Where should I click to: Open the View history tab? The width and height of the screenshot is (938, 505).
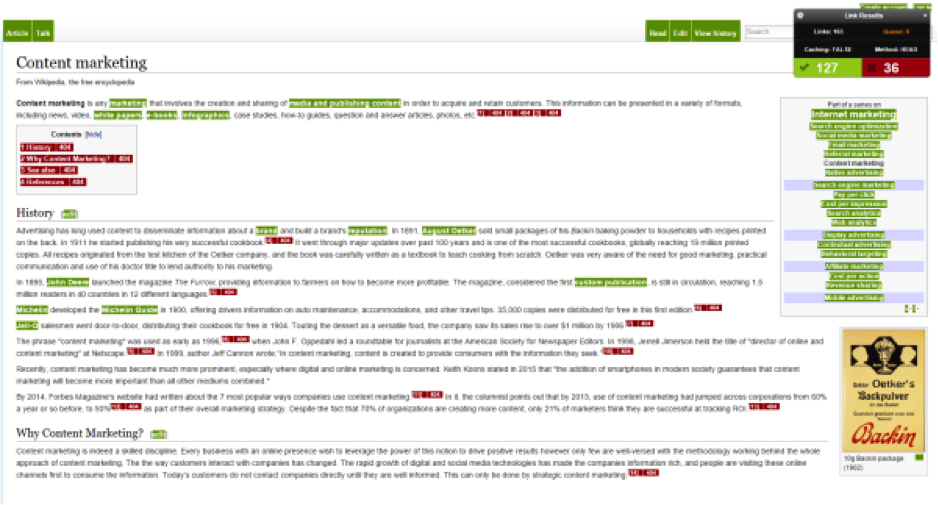coord(715,33)
